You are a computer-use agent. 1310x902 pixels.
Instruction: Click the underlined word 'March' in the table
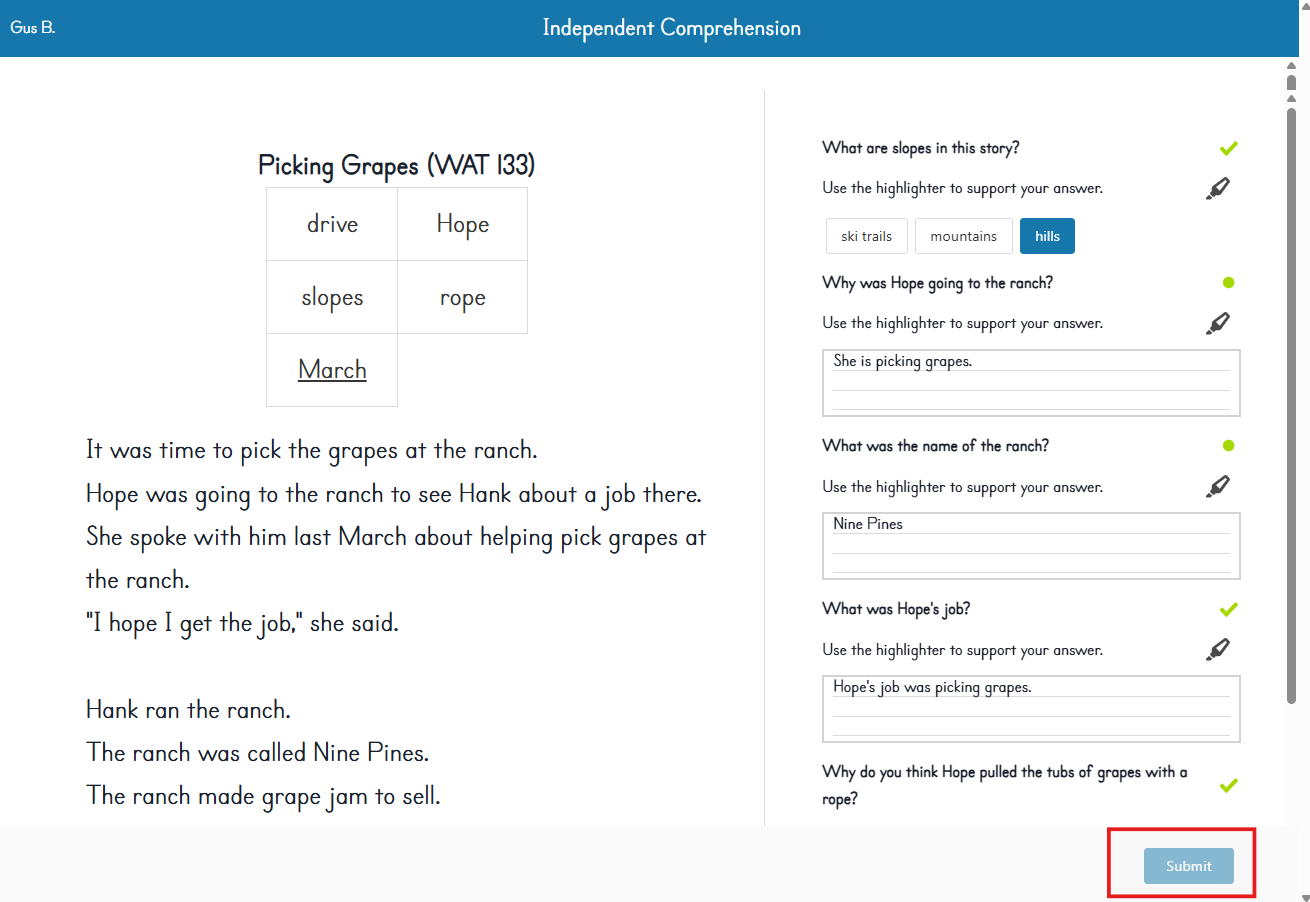tap(332, 370)
